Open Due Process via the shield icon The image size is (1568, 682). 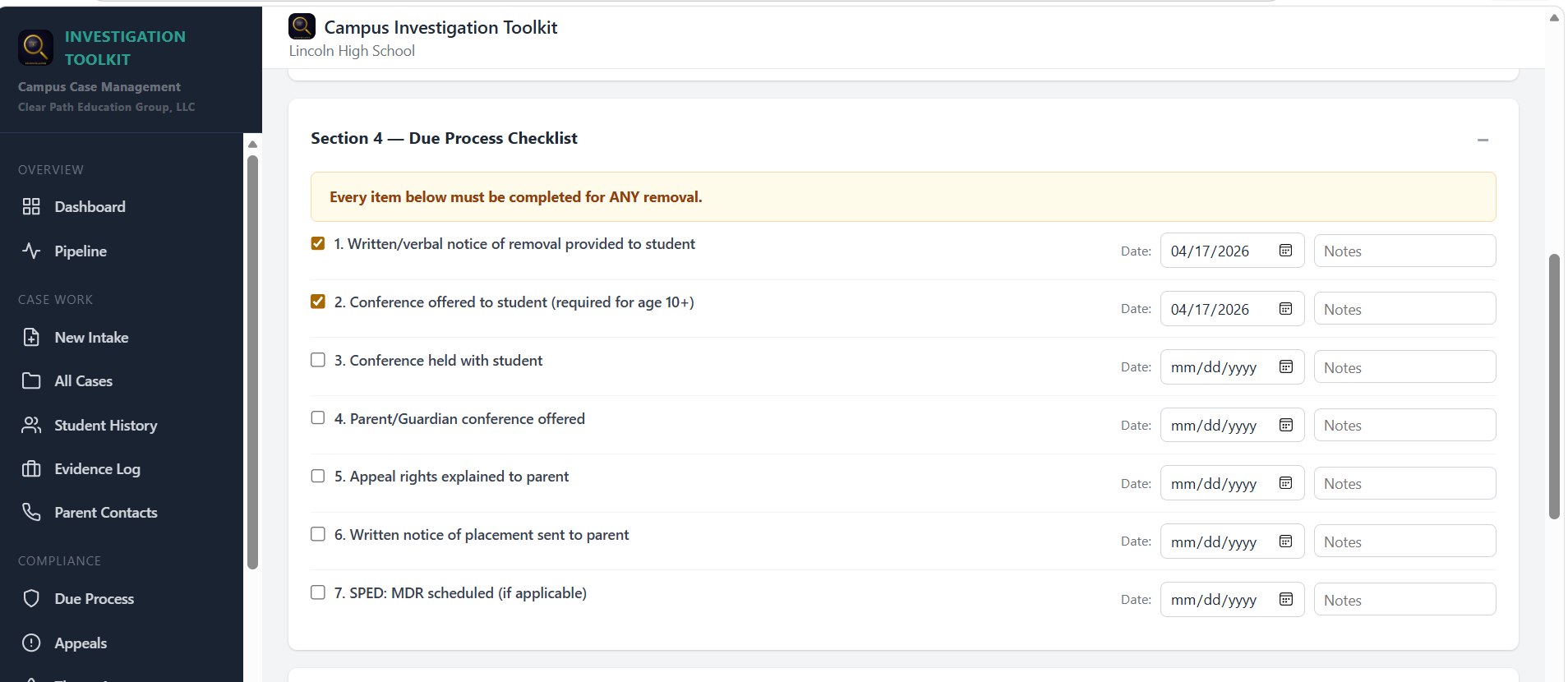(x=31, y=598)
